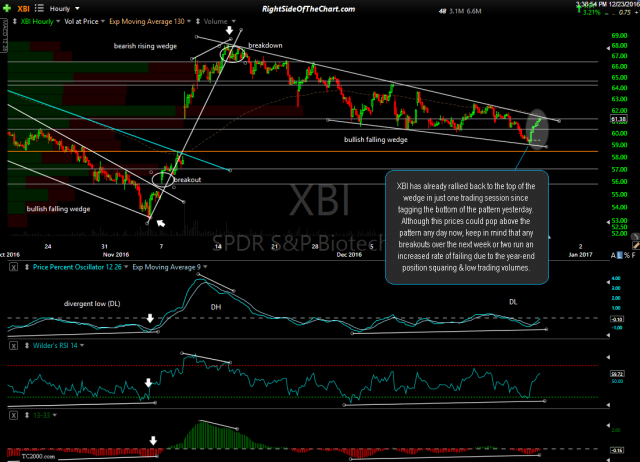This screenshot has width=640, height=462.
Task: Select the 'breakdown' annotation label
Action: point(265,45)
